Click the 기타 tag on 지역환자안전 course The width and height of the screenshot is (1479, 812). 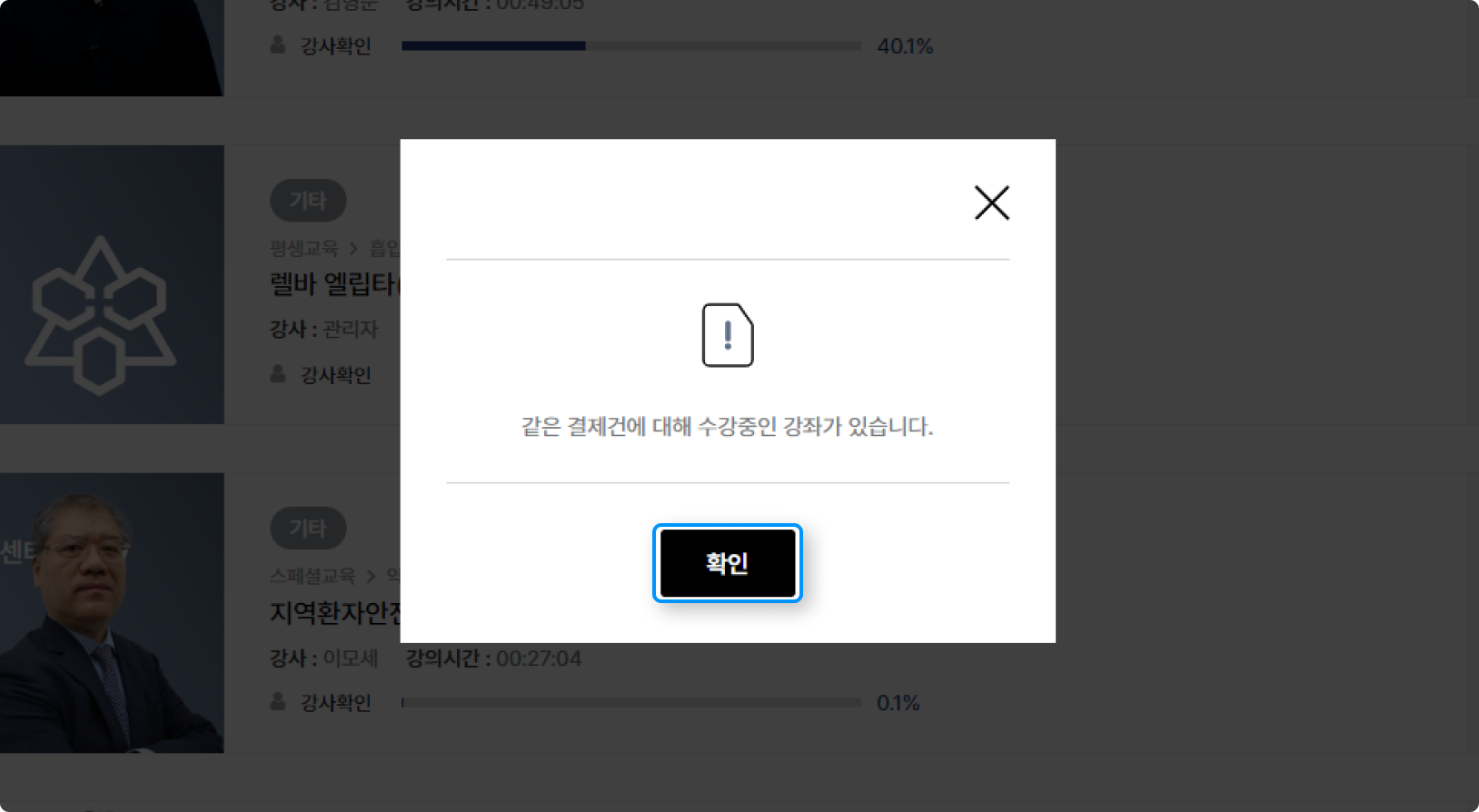308,528
